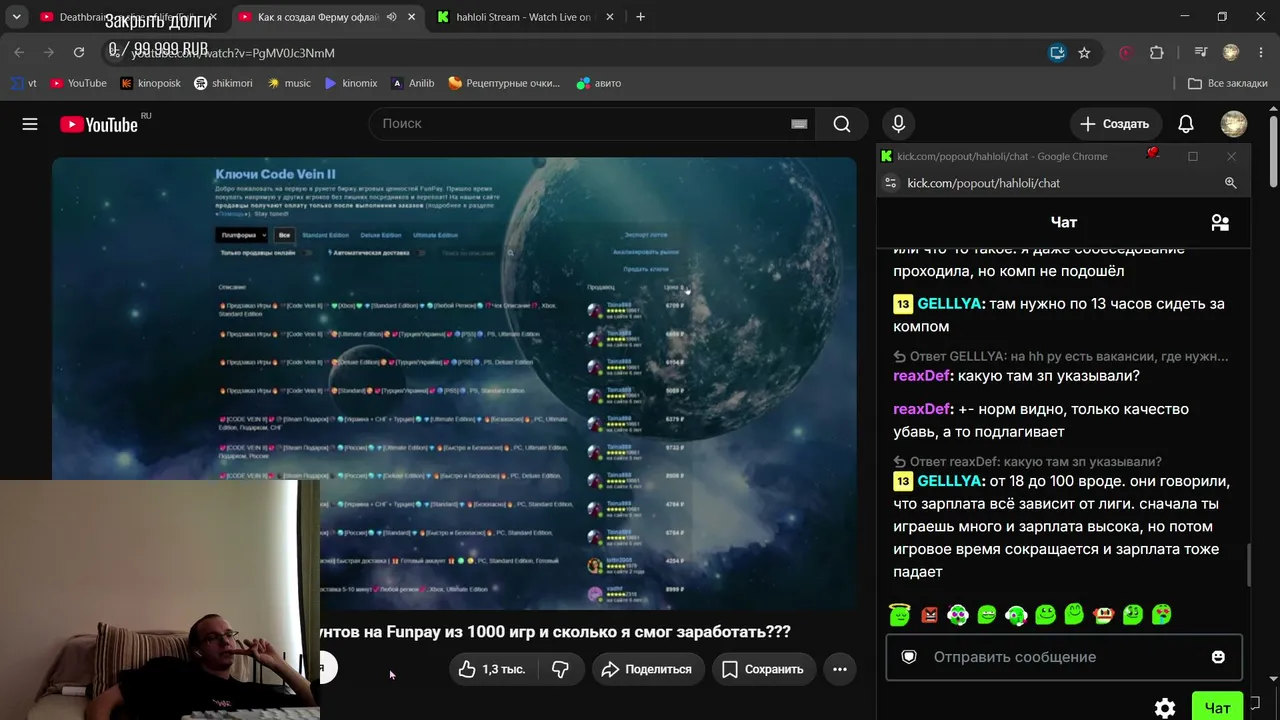Open the vt bookmark
Image resolution: width=1280 pixels, height=720 pixels.
click(24, 84)
